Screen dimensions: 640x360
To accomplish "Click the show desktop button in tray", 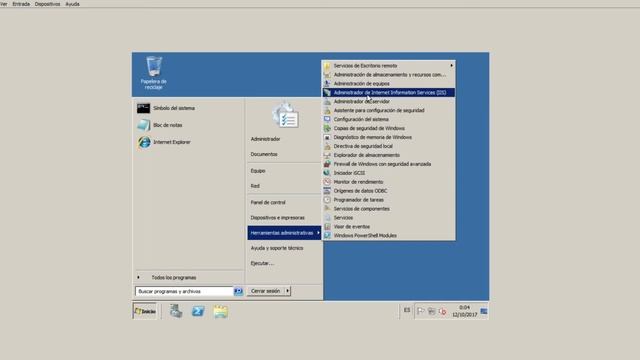I will pyautogui.click(x=484, y=311).
